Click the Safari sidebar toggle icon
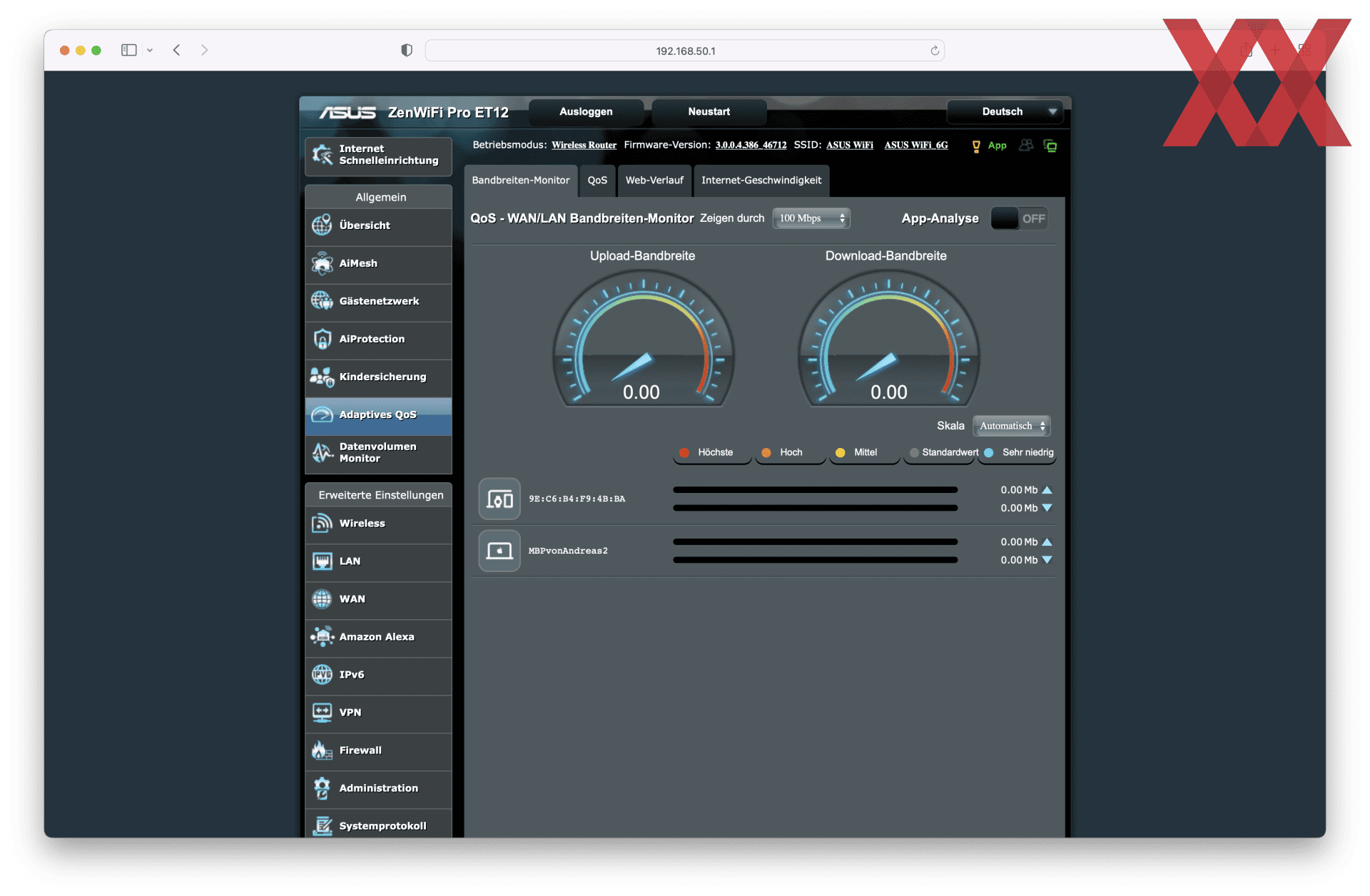This screenshot has height=896, width=1370. (x=129, y=50)
